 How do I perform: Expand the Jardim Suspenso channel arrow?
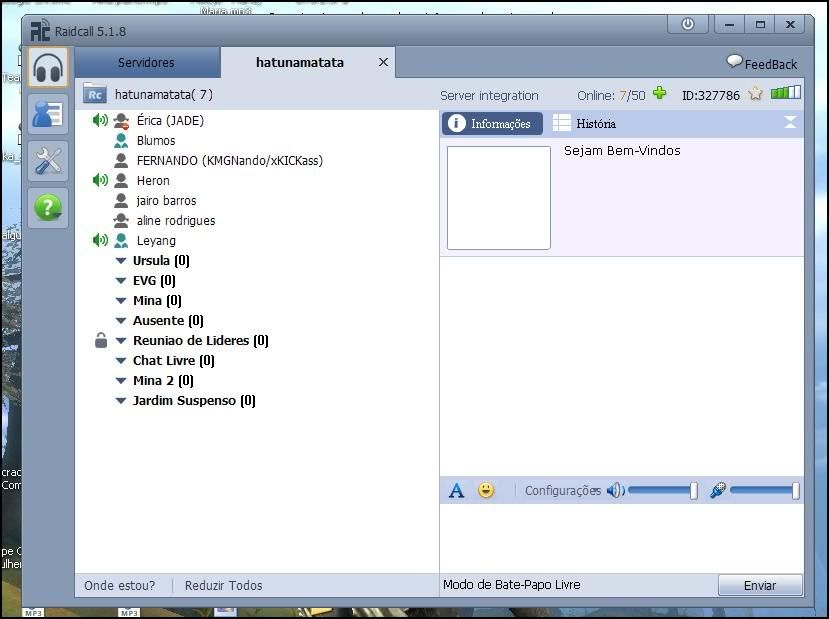pyautogui.click(x=121, y=401)
